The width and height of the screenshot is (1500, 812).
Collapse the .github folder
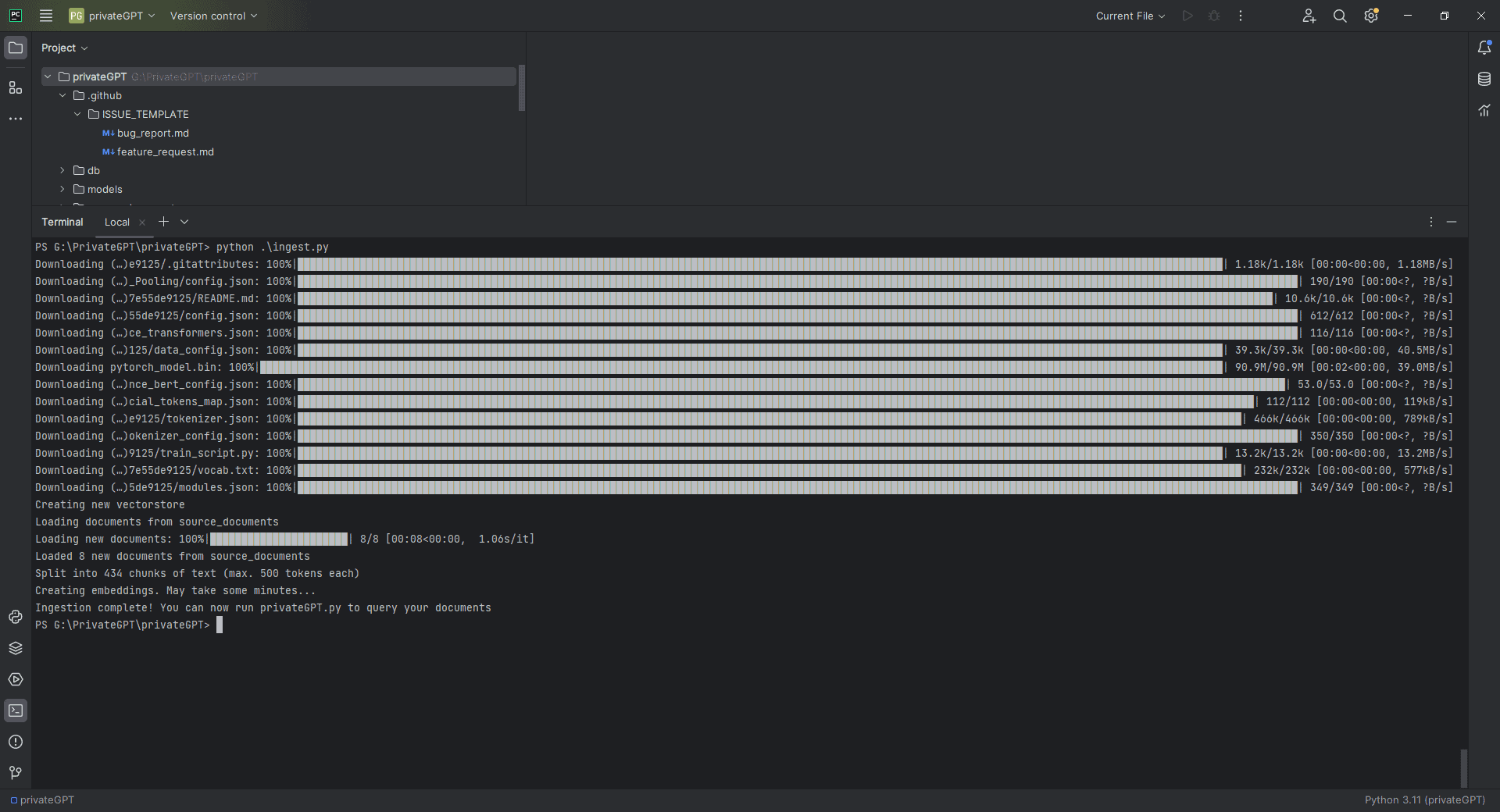tap(62, 95)
